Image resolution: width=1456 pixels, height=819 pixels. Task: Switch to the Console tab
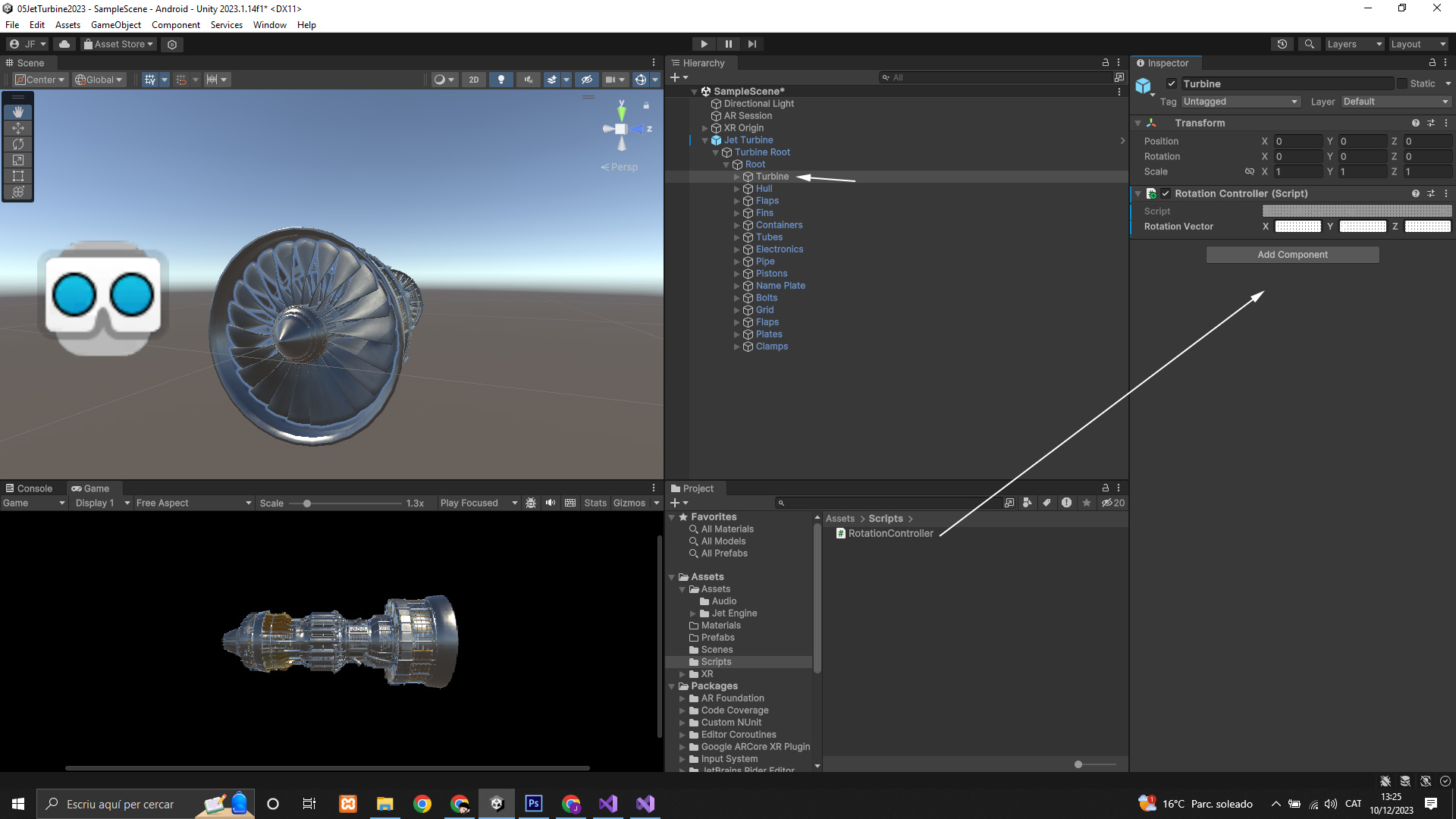point(29,488)
